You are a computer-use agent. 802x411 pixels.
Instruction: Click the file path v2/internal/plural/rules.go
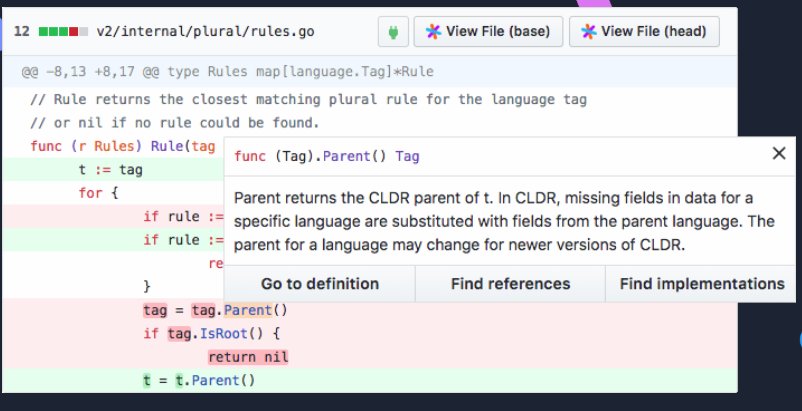[206, 32]
